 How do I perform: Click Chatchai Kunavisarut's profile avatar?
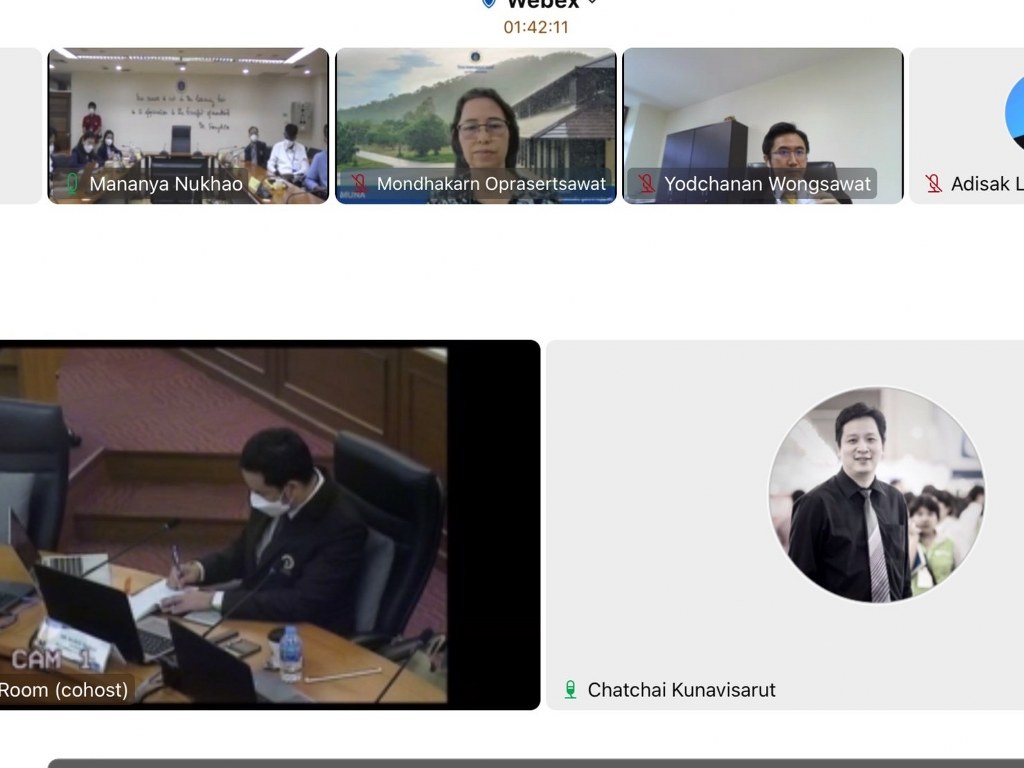[876, 495]
